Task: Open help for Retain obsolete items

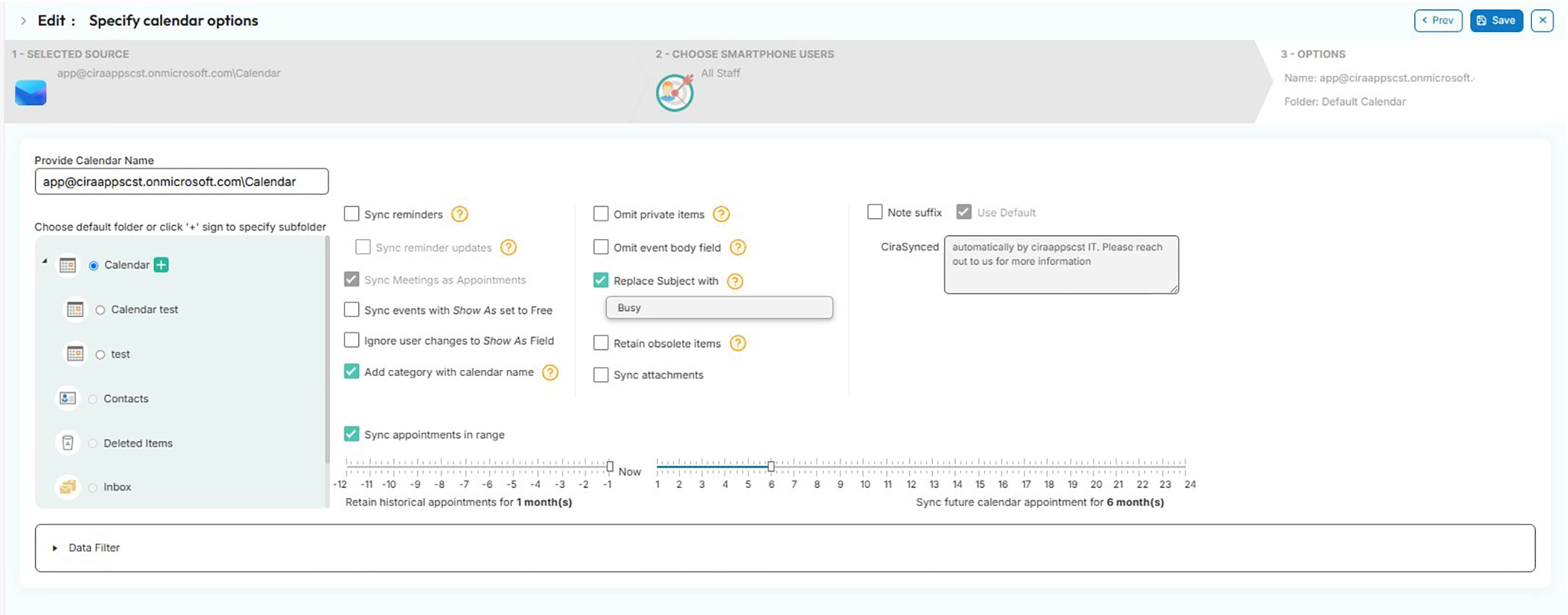Action: tap(738, 344)
